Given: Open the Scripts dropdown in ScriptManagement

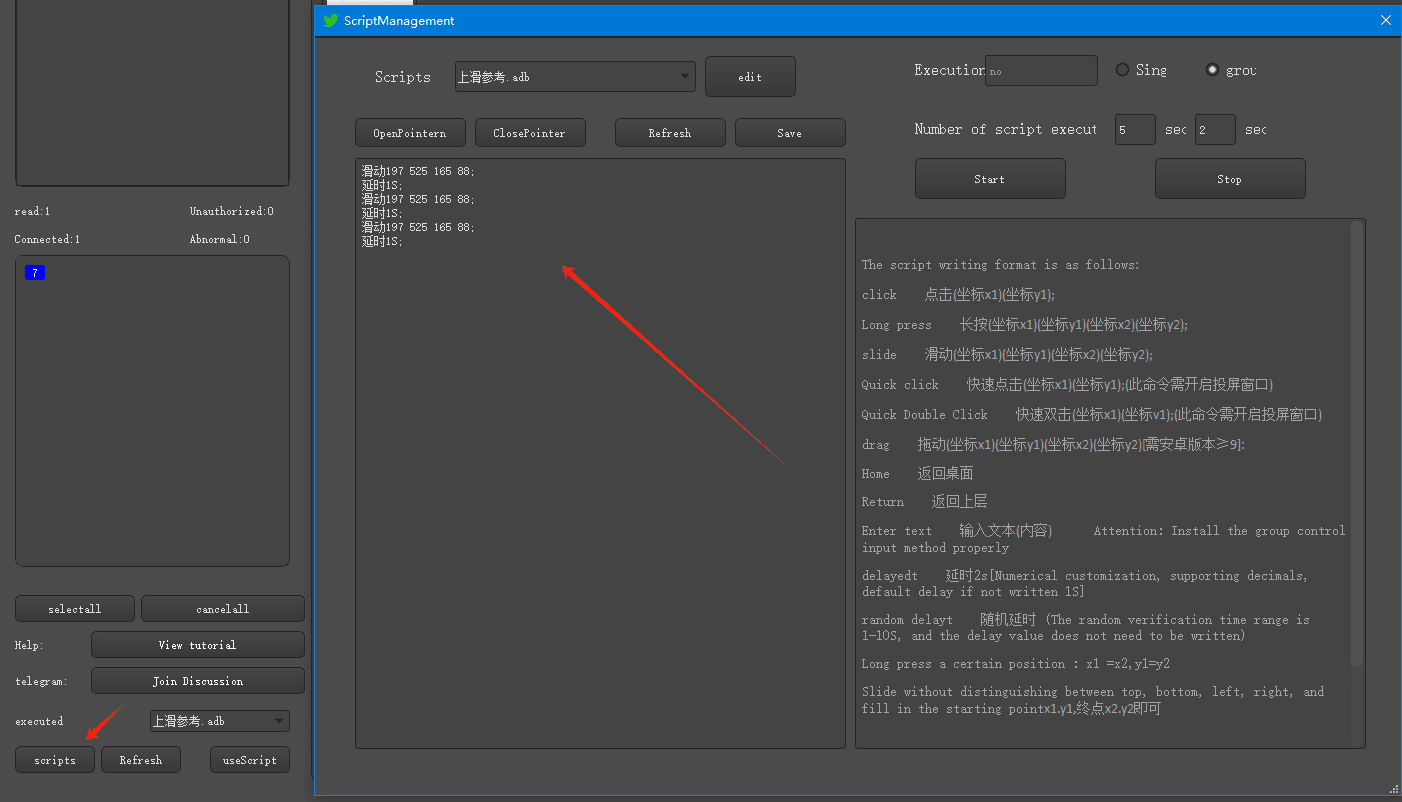Looking at the screenshot, I should 575,77.
